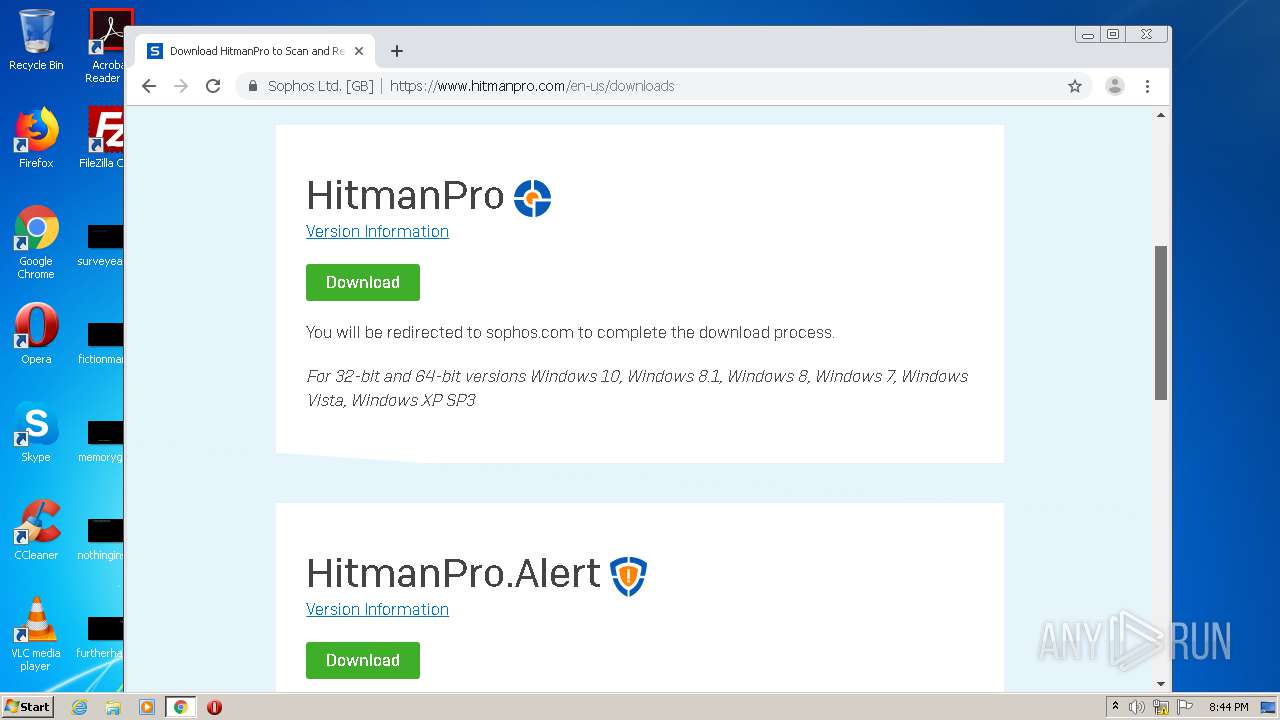Viewport: 1280px width, 720px height.
Task: Open the nothingin desktop file
Action: coord(102,539)
